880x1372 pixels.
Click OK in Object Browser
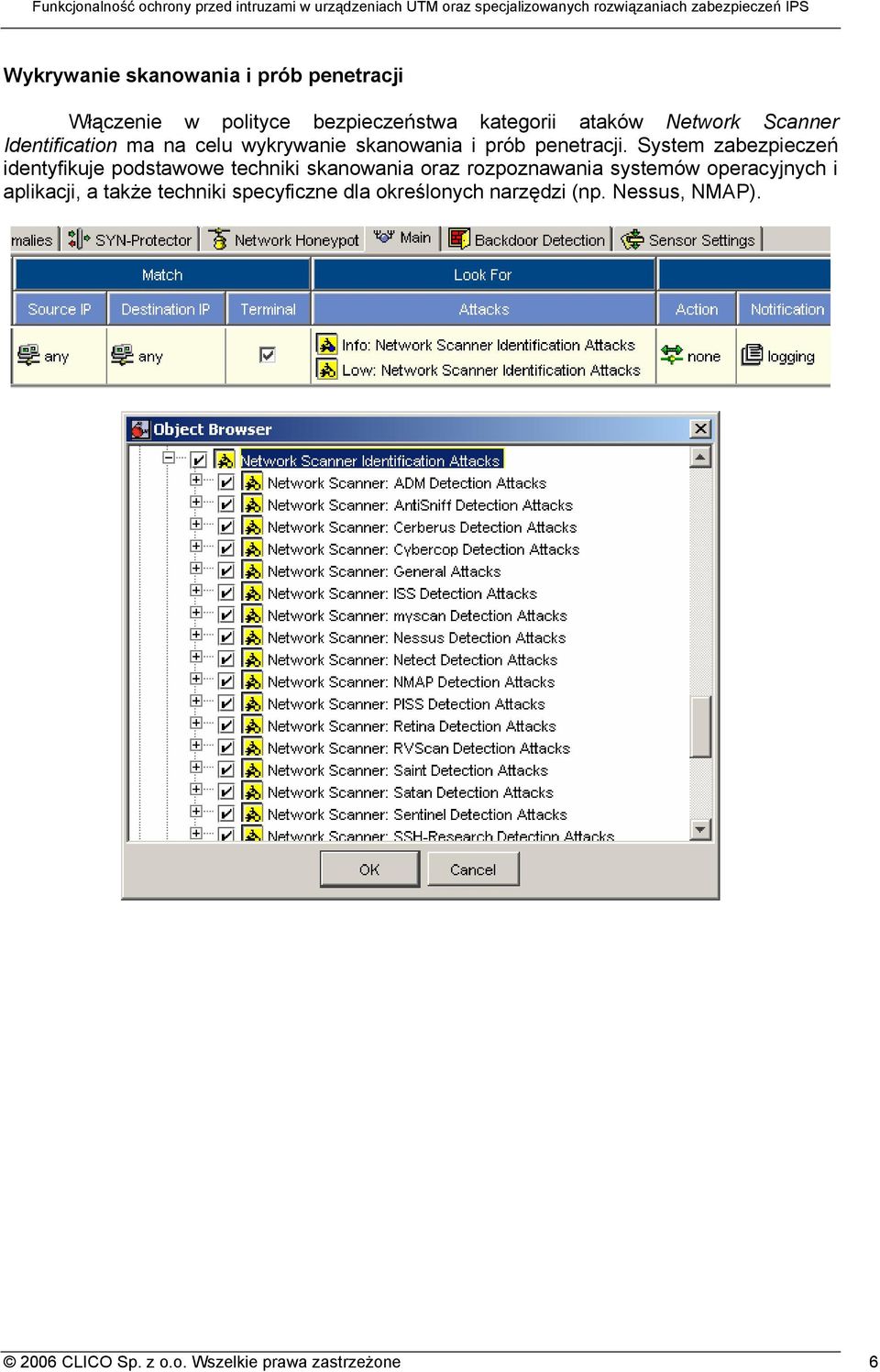tap(369, 869)
